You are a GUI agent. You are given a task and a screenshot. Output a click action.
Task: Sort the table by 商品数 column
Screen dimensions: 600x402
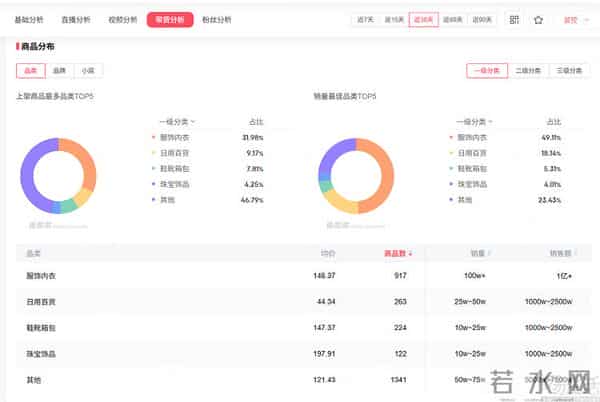tap(398, 253)
